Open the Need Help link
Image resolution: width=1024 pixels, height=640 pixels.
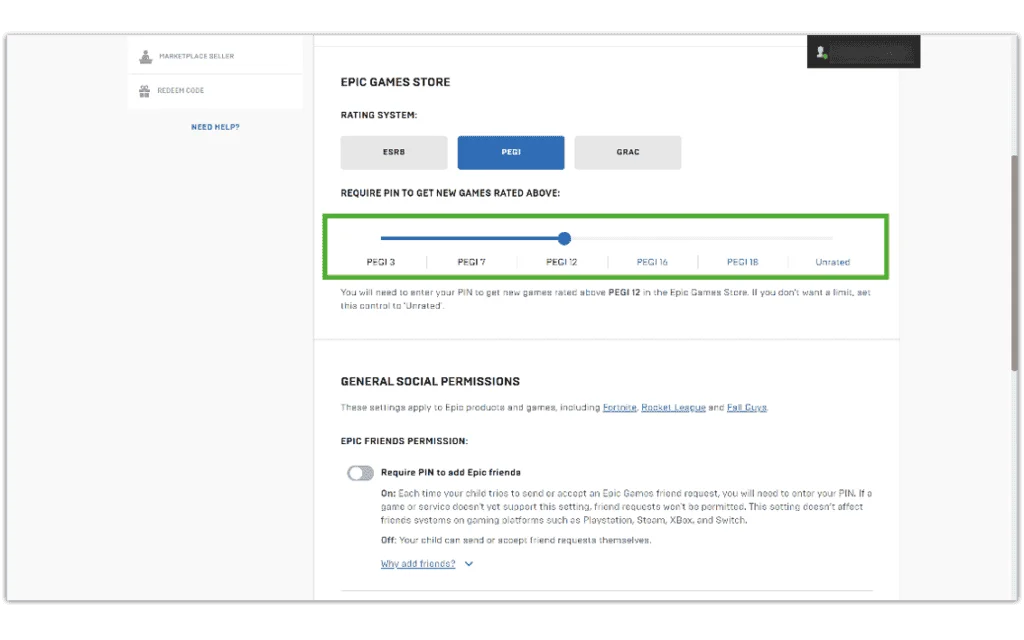216,127
